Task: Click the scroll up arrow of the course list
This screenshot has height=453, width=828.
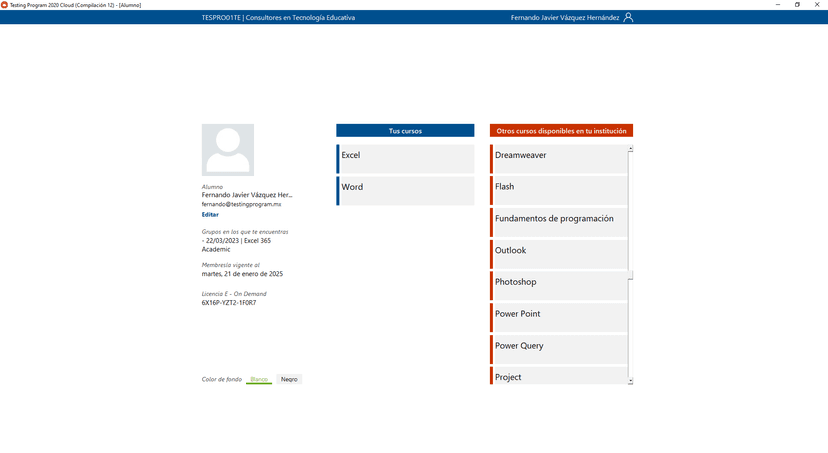Action: (631, 149)
